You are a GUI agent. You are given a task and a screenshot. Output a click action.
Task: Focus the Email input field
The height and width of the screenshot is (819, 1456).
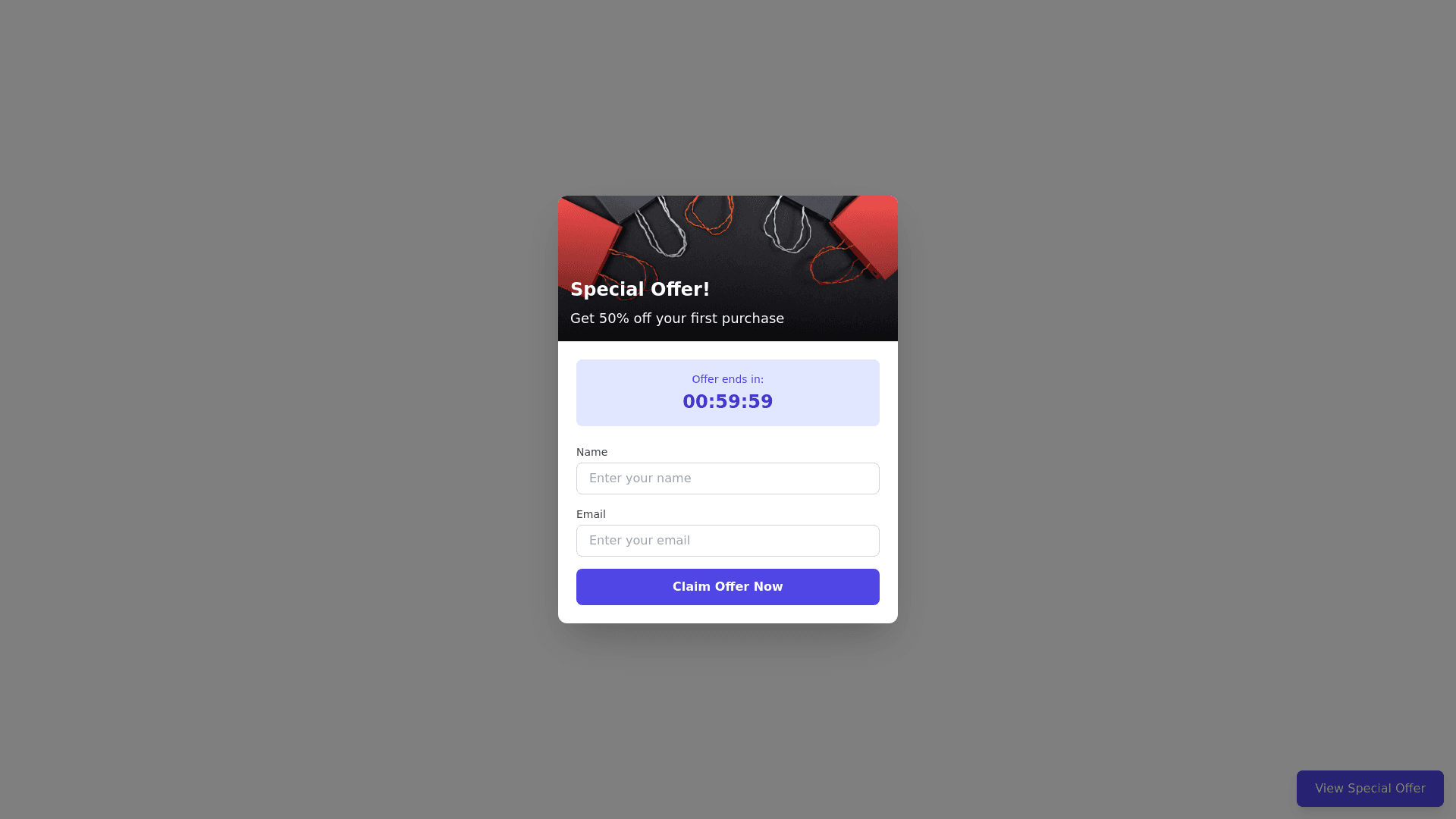(x=728, y=541)
